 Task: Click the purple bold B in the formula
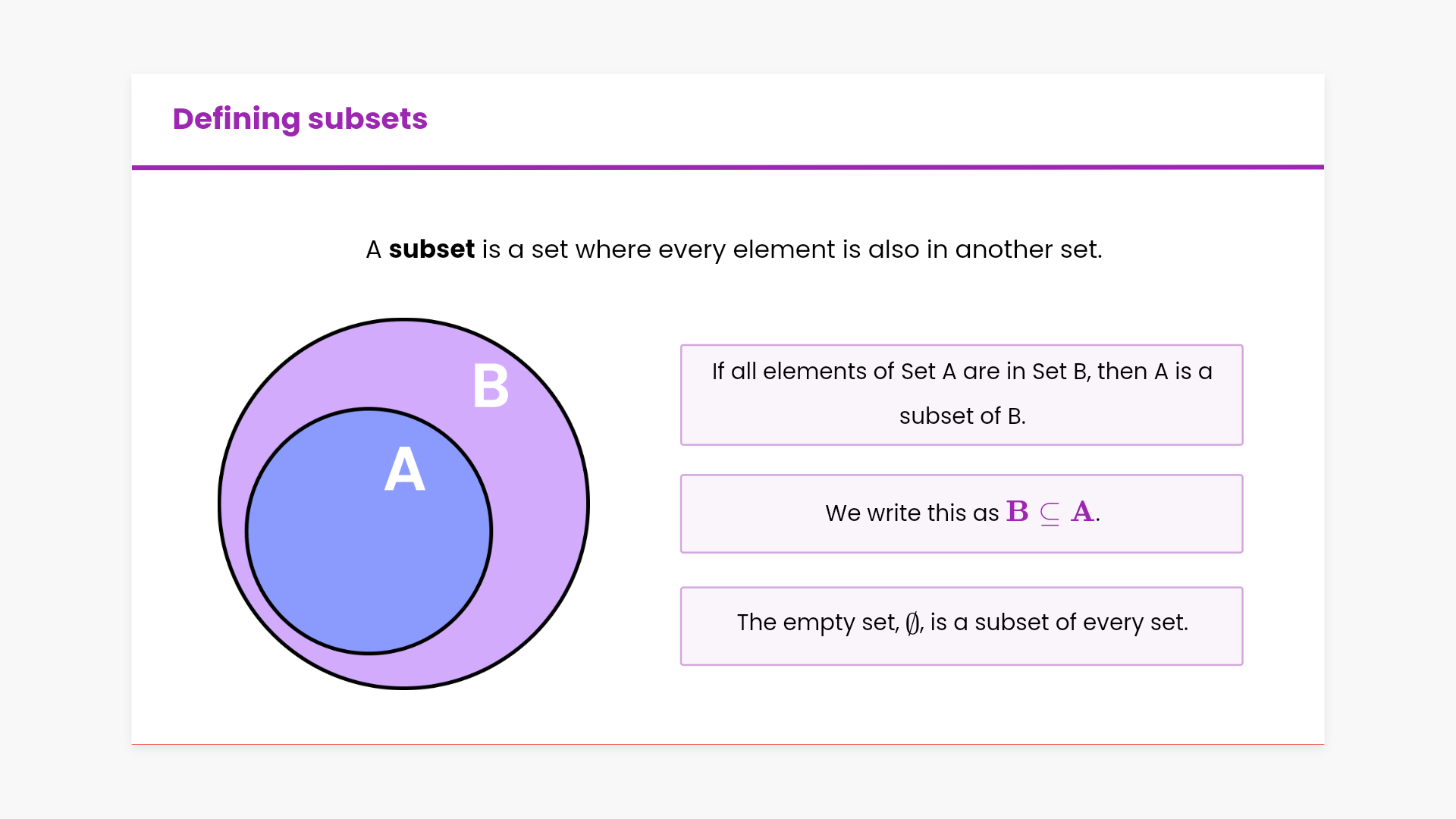1018,512
